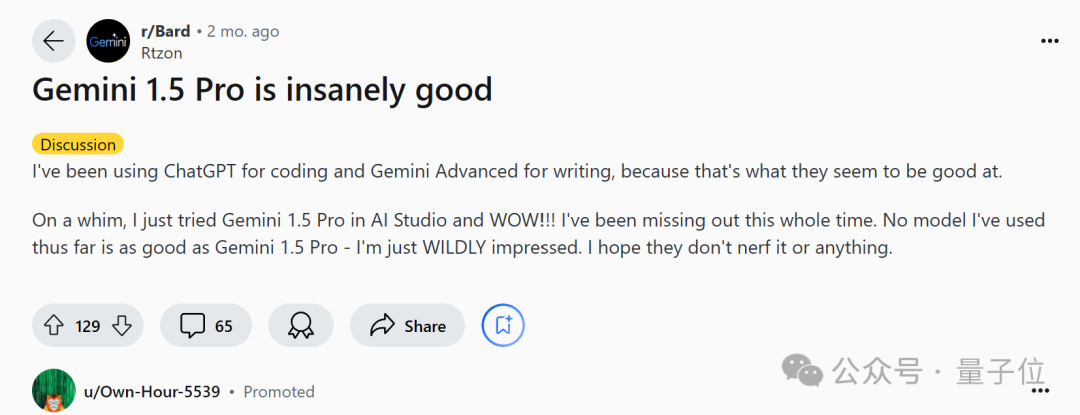Click the Share button
This screenshot has height=415, width=1080.
point(408,325)
